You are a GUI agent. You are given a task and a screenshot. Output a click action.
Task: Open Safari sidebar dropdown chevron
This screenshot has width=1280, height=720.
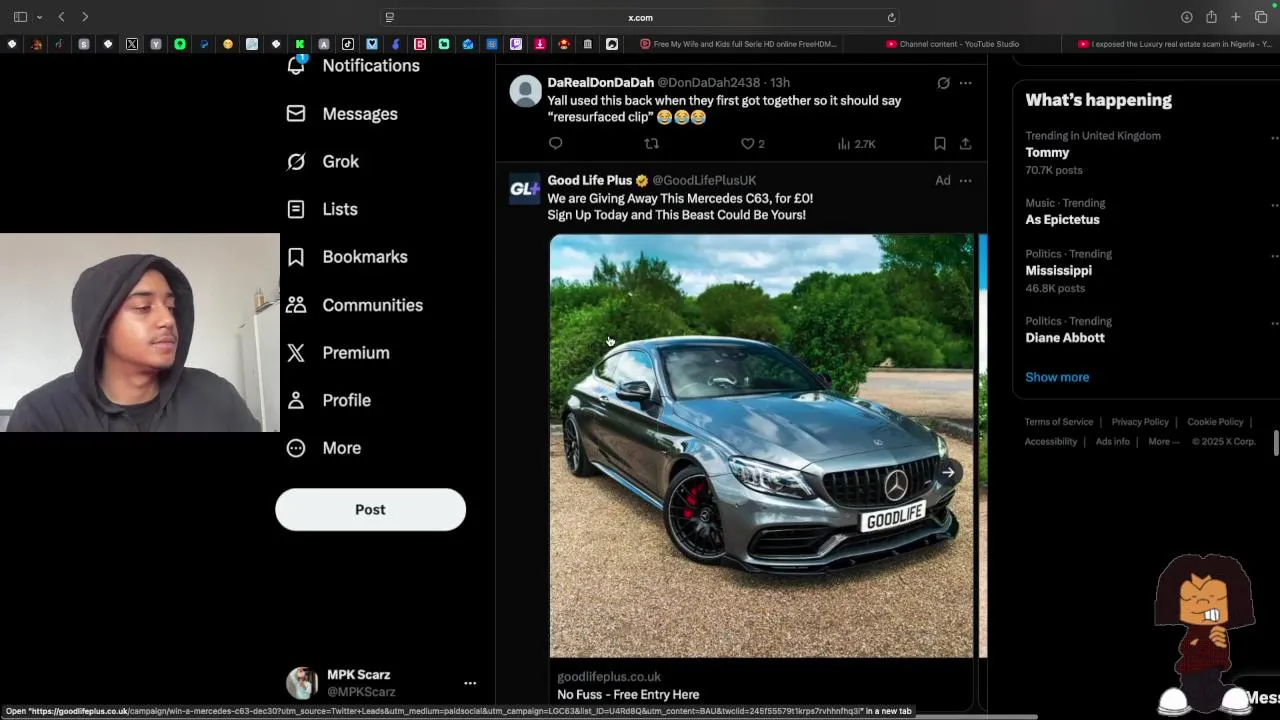[39, 17]
